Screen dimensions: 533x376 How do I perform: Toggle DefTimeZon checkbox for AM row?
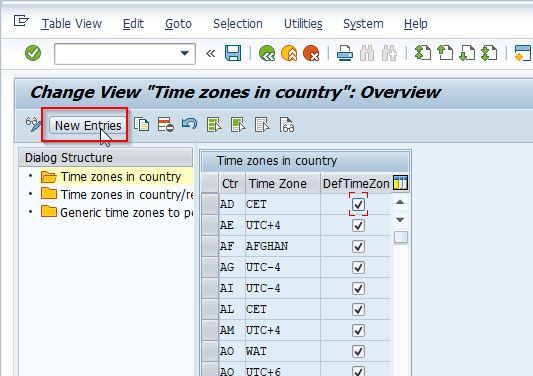pyautogui.click(x=358, y=330)
